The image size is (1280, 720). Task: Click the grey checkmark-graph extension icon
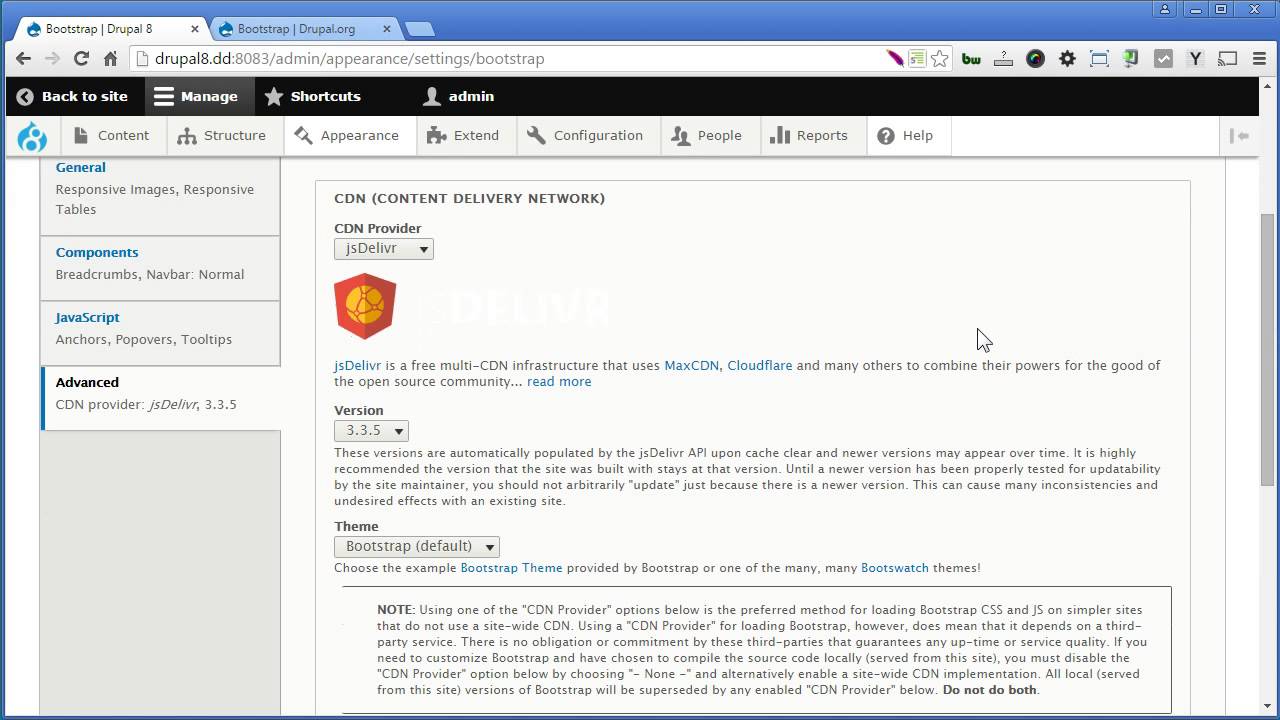[1163, 59]
